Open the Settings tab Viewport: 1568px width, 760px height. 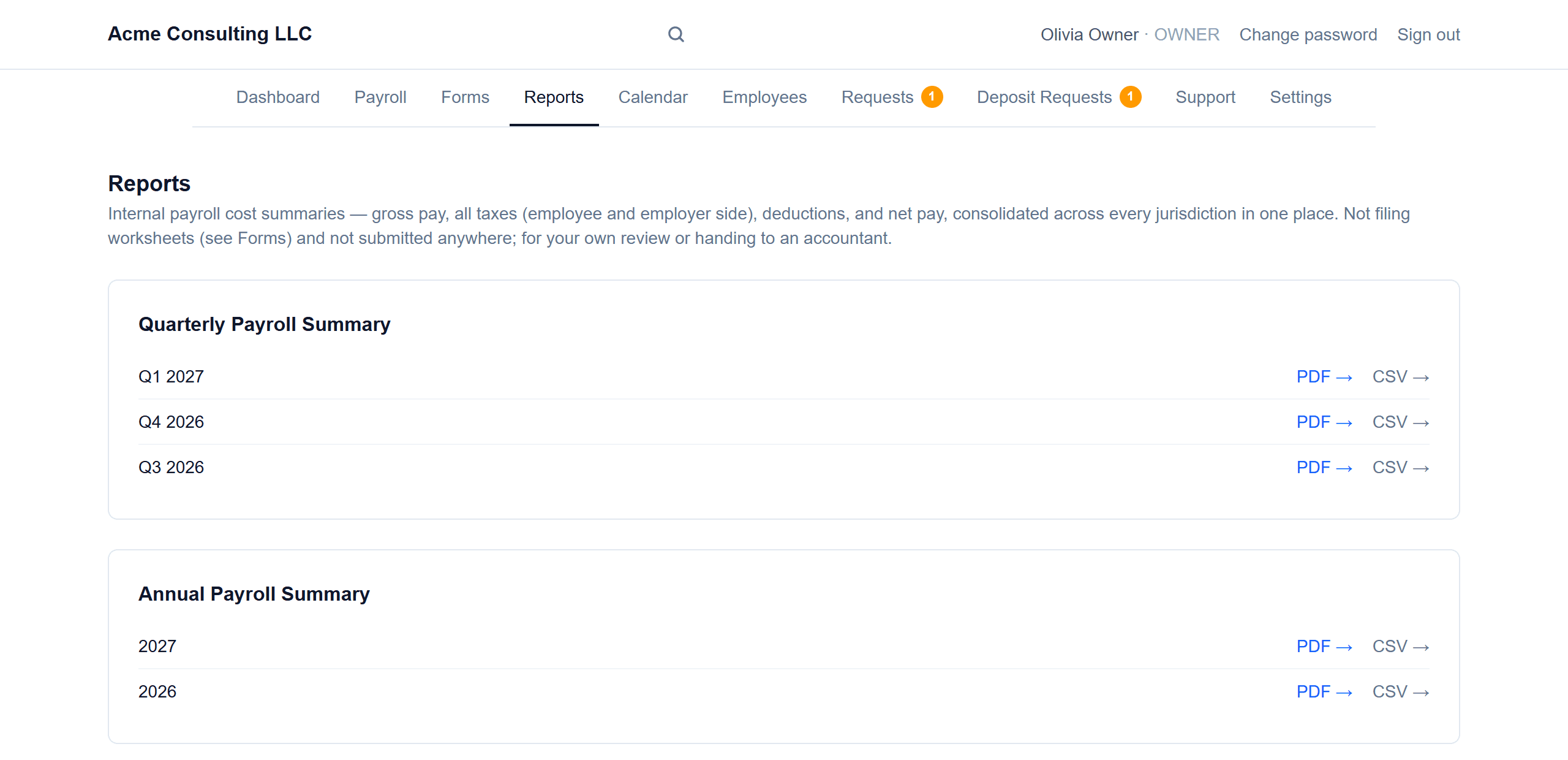(x=1300, y=97)
